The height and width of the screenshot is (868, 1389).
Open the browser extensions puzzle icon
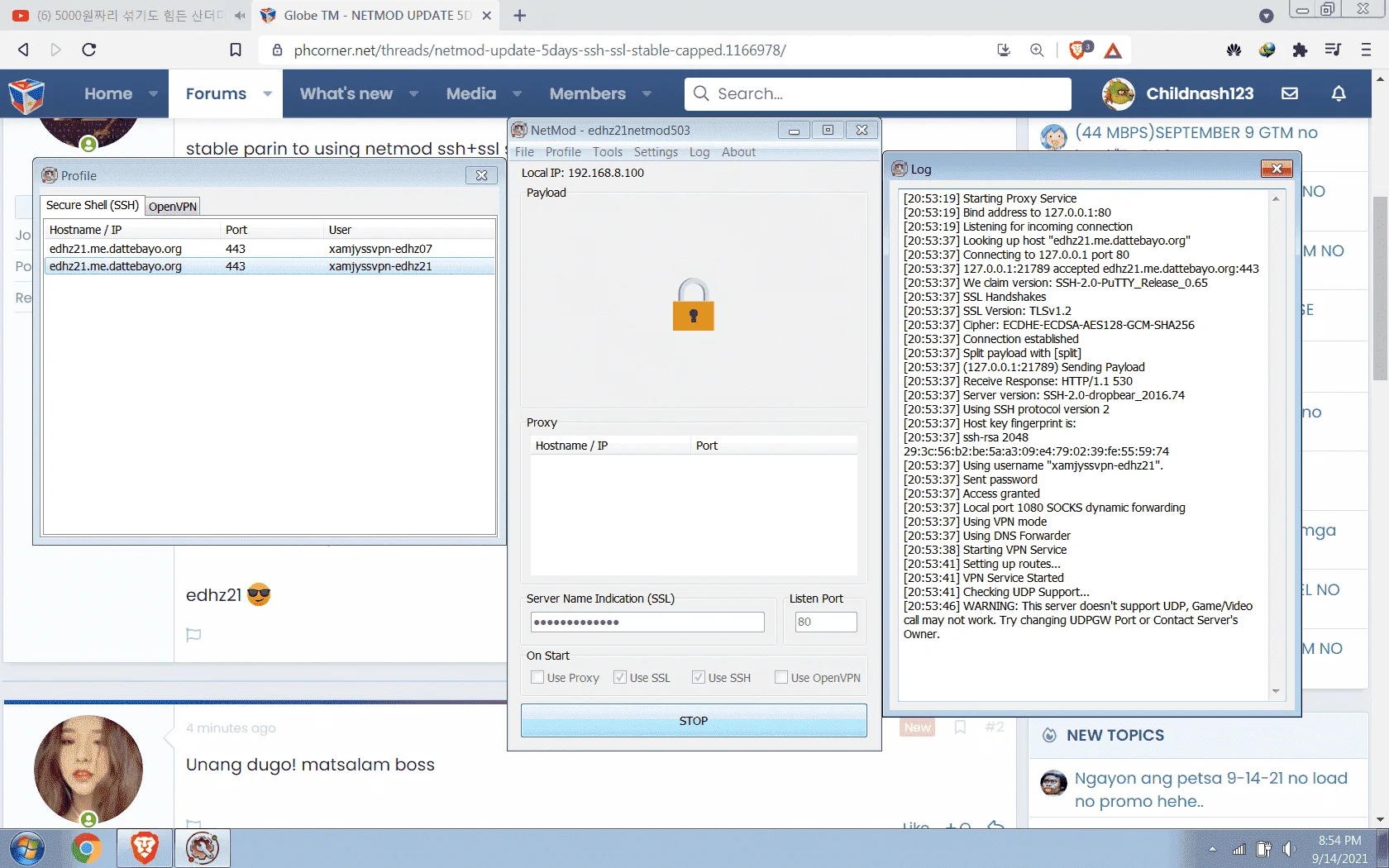tap(1300, 50)
